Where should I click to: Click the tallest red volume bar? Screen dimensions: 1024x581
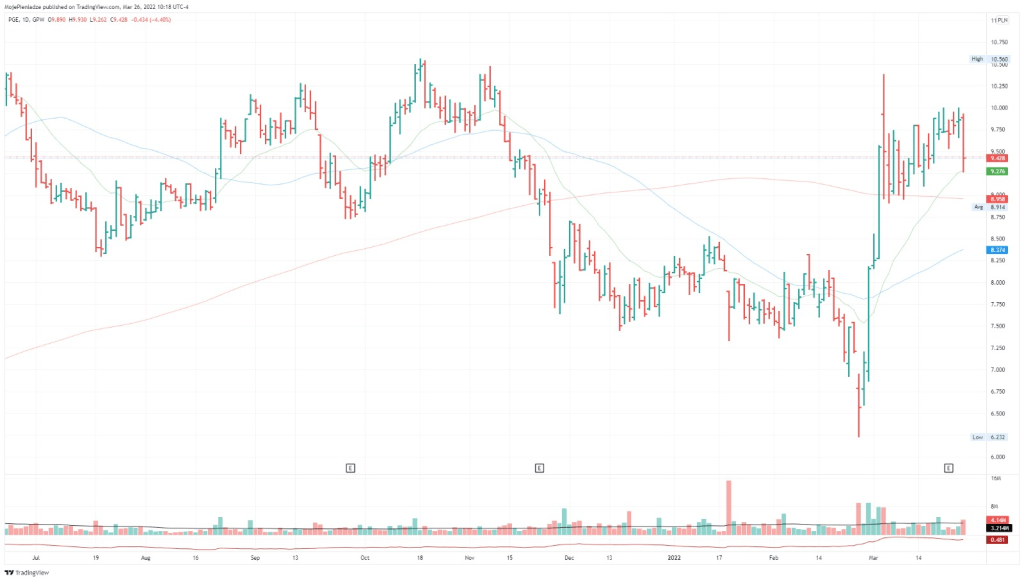(727, 500)
